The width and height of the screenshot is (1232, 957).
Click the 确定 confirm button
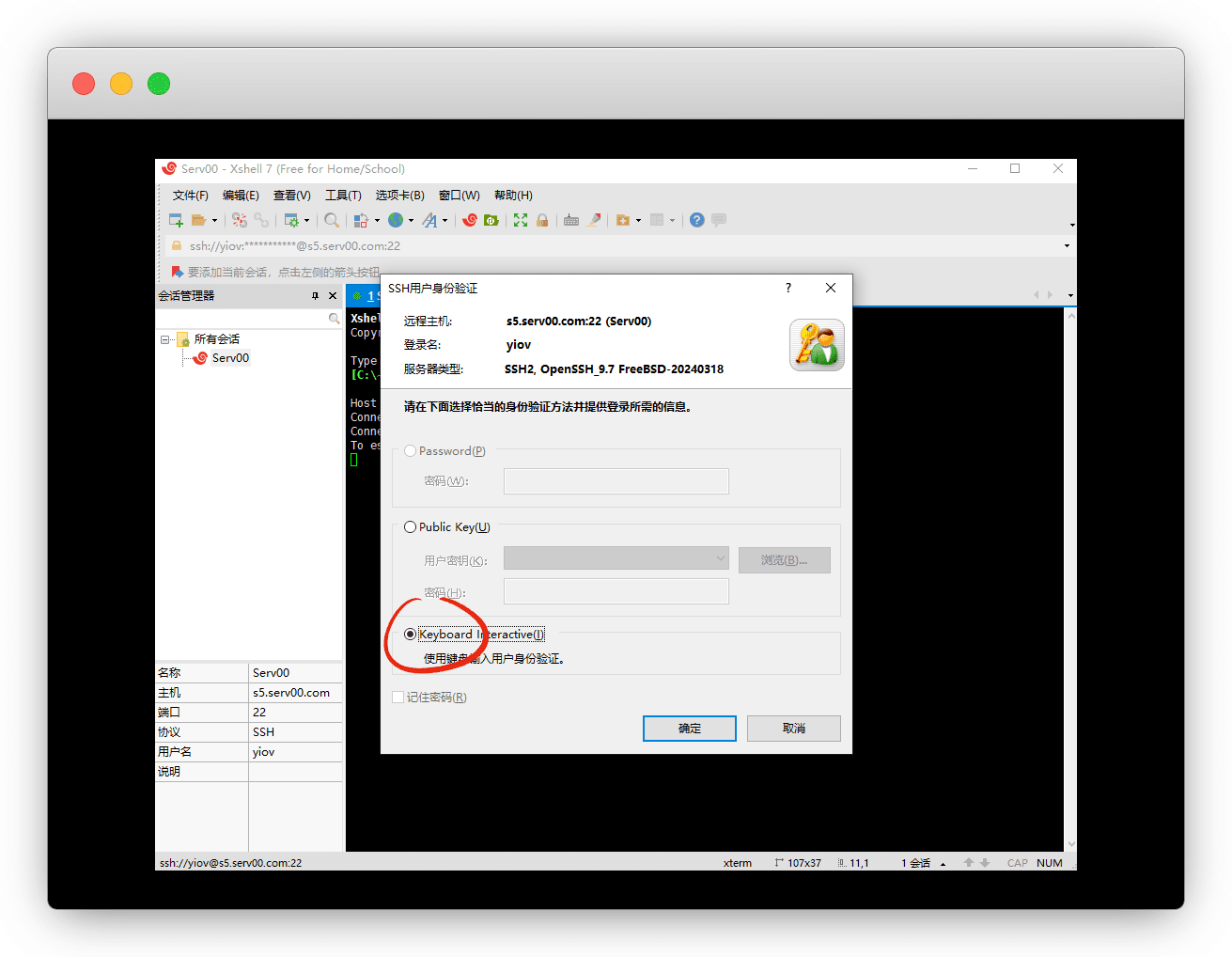click(689, 729)
